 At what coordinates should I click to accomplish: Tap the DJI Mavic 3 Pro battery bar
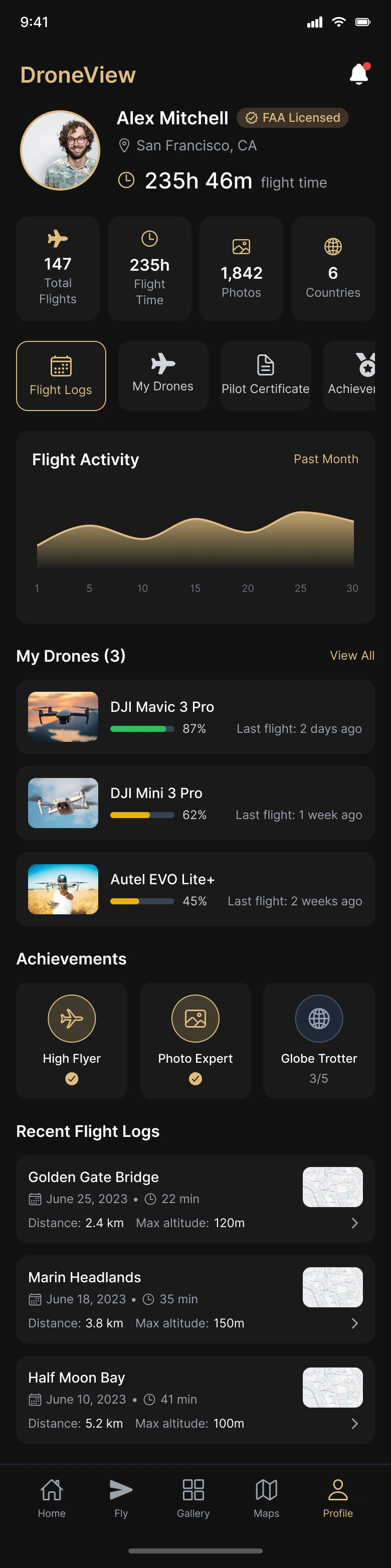(x=142, y=729)
